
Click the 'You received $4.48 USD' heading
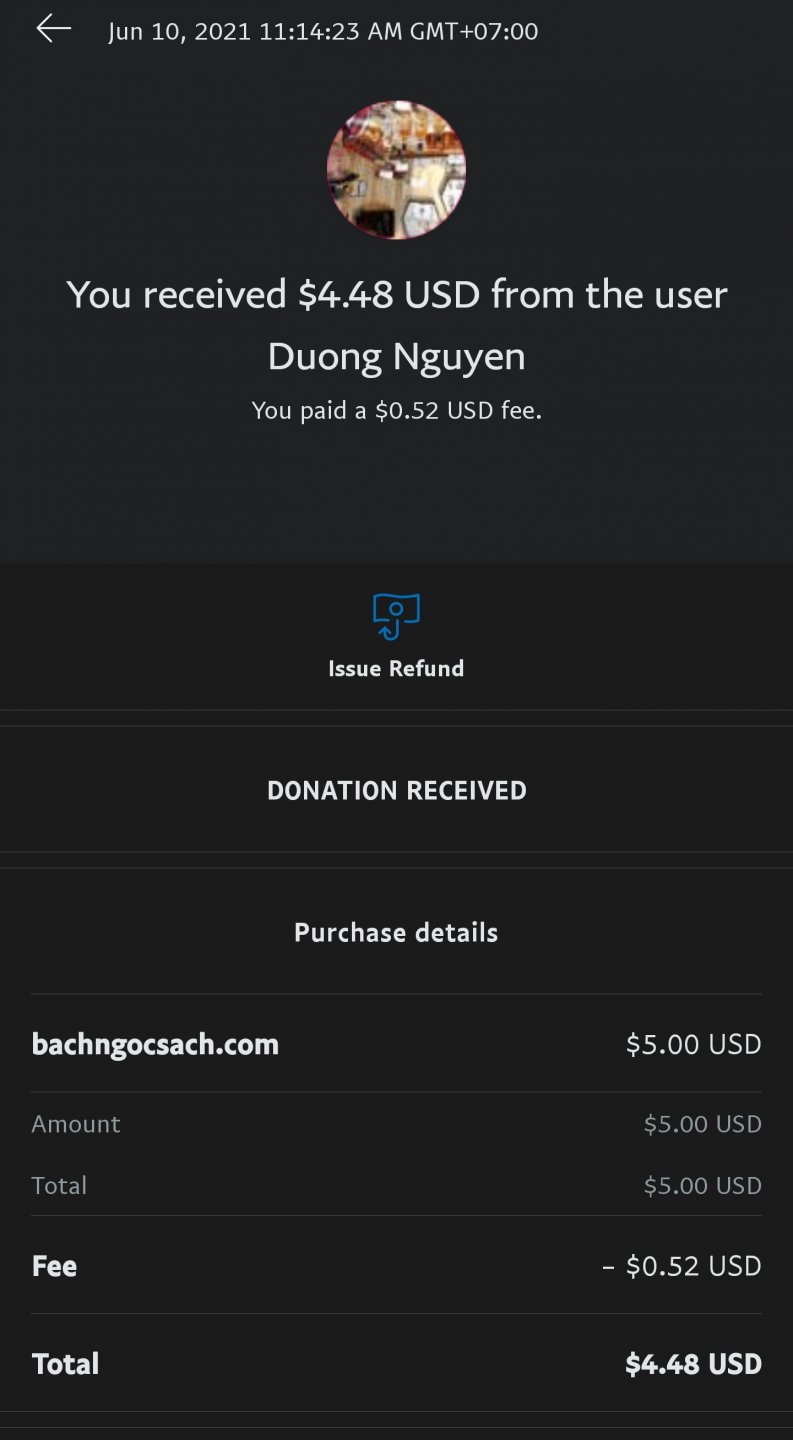coord(396,295)
